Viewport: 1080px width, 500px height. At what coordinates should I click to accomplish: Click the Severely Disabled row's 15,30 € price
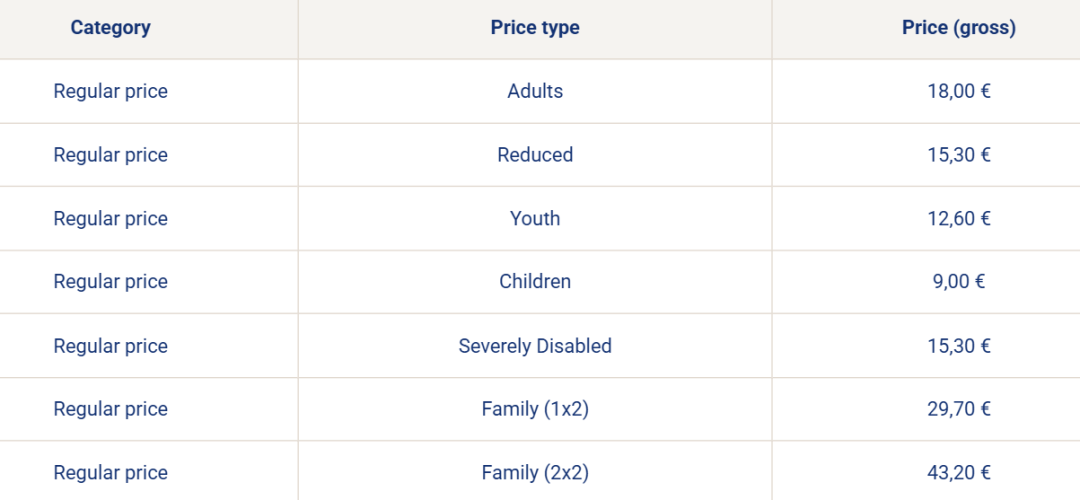(959, 345)
